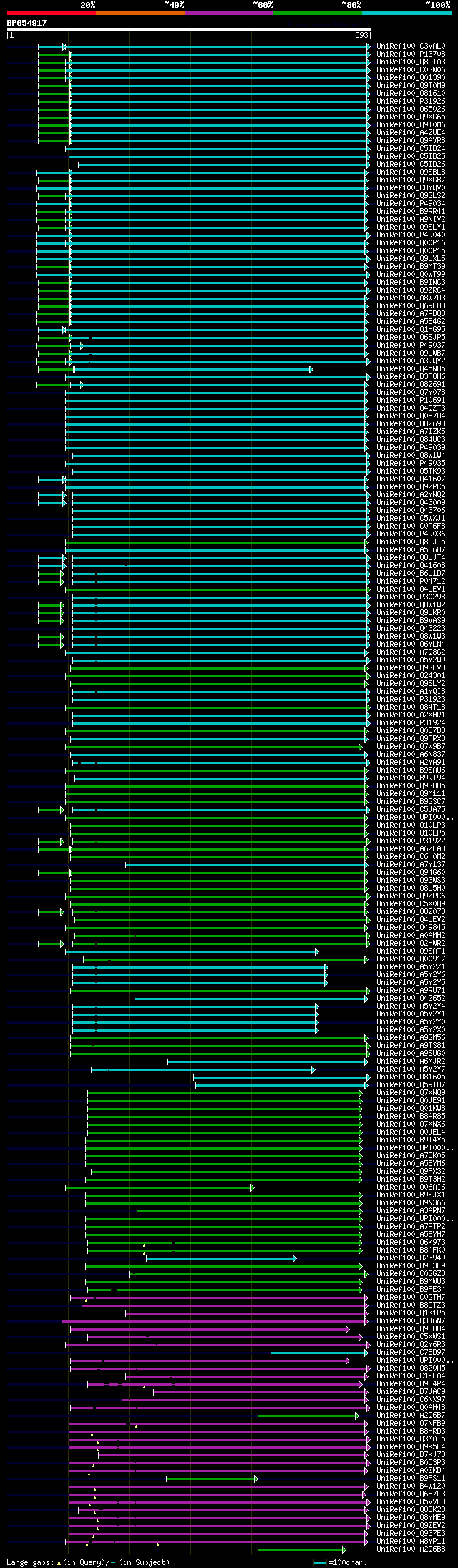
Task: Select hit label UniRef100_C0P6F8
Action: click(x=411, y=526)
